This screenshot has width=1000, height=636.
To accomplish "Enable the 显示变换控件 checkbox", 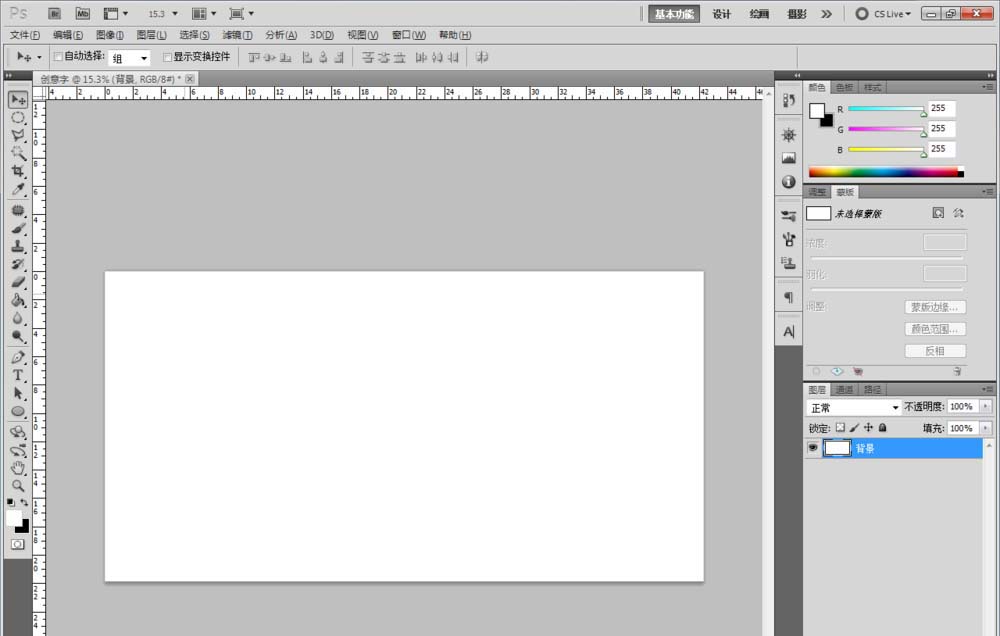I will [168, 57].
